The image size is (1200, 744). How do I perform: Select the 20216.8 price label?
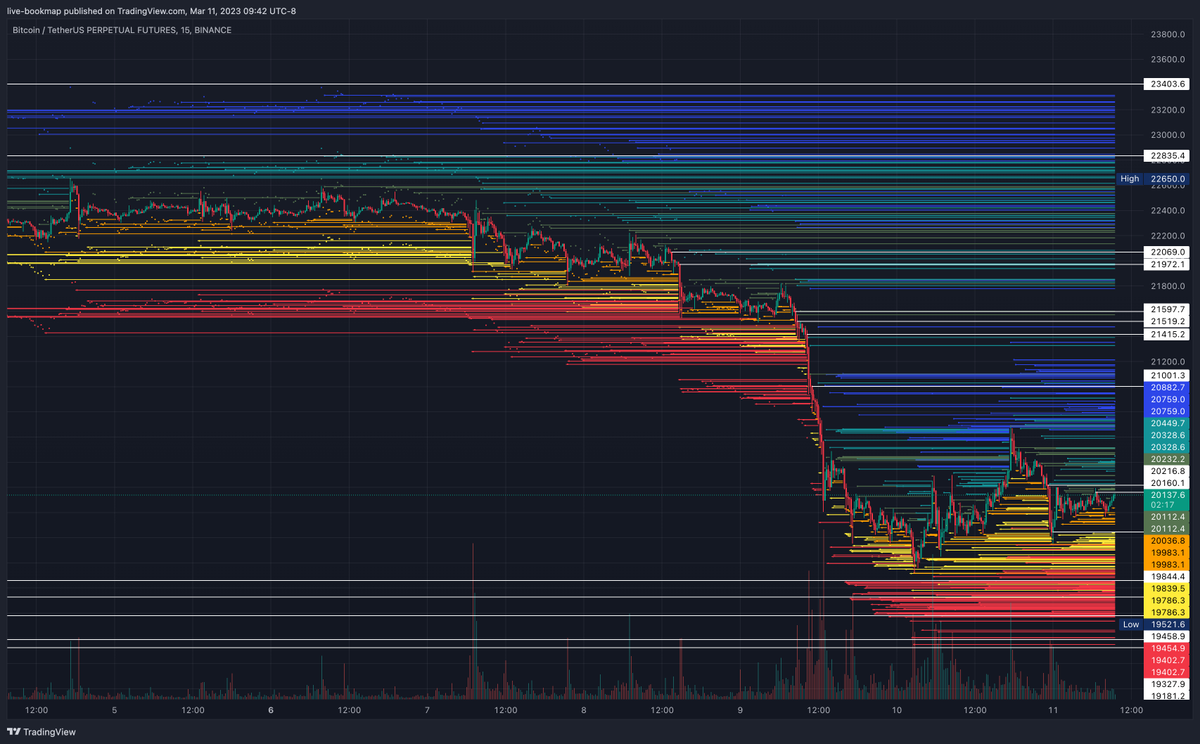click(1167, 471)
